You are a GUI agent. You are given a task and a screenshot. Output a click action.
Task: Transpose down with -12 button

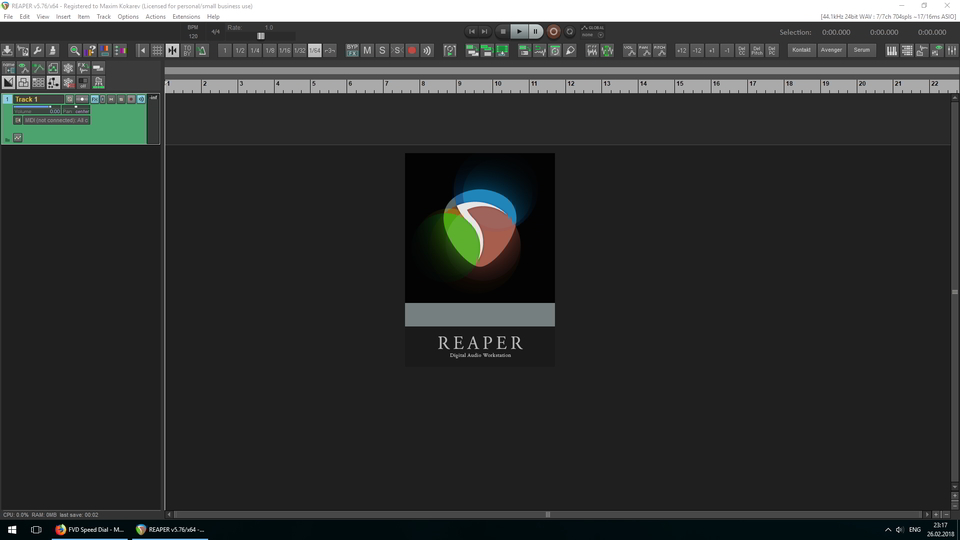[x=697, y=50]
